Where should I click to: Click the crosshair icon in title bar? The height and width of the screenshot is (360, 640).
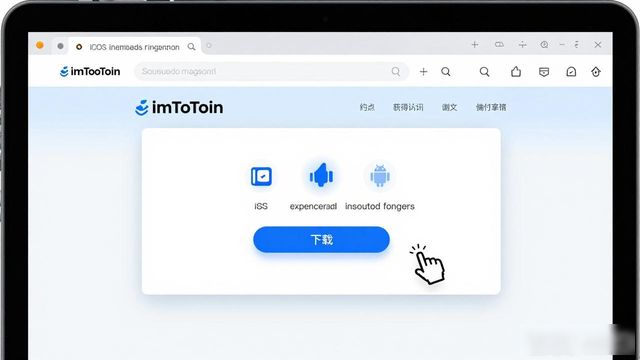(x=522, y=44)
